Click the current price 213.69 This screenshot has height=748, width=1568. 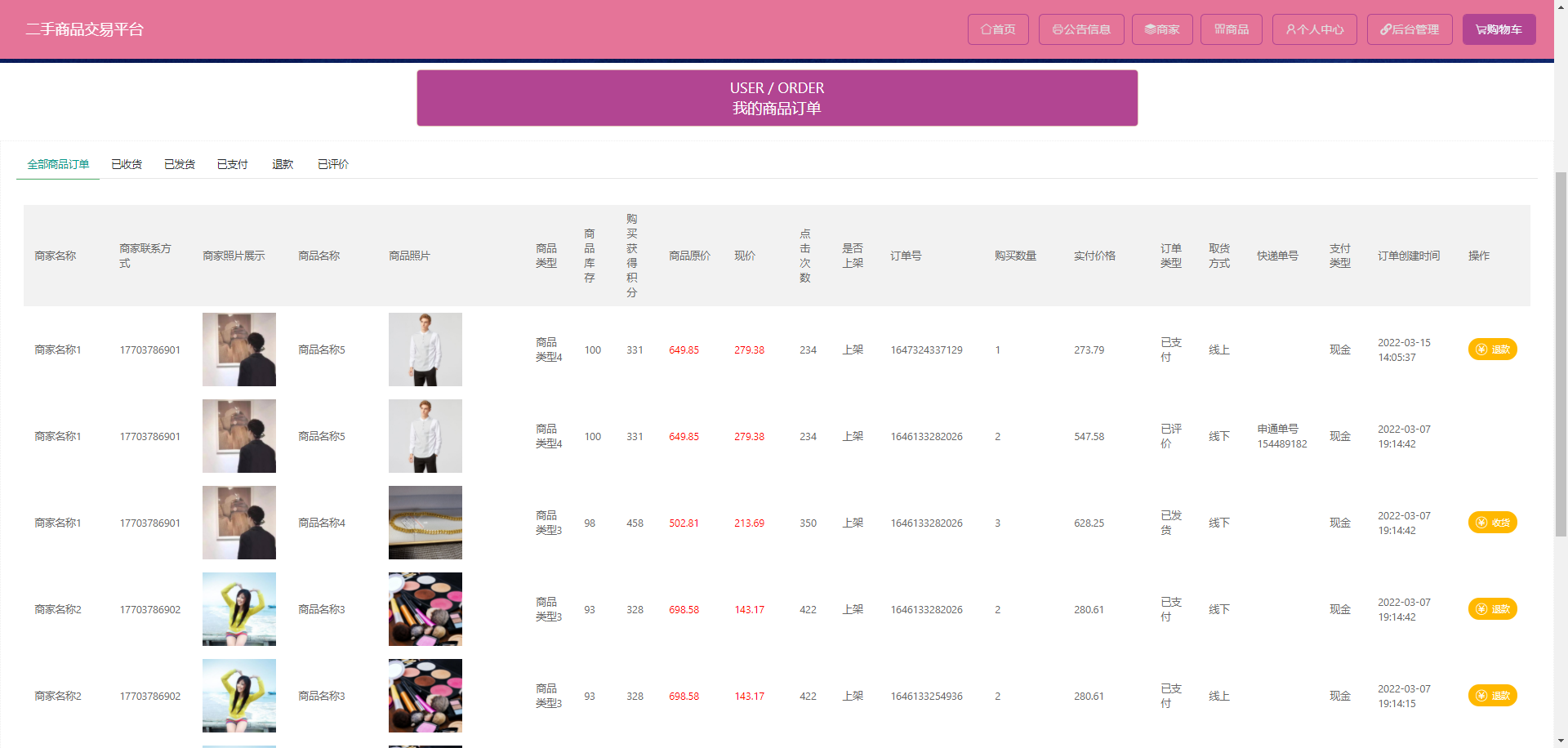pyautogui.click(x=749, y=523)
